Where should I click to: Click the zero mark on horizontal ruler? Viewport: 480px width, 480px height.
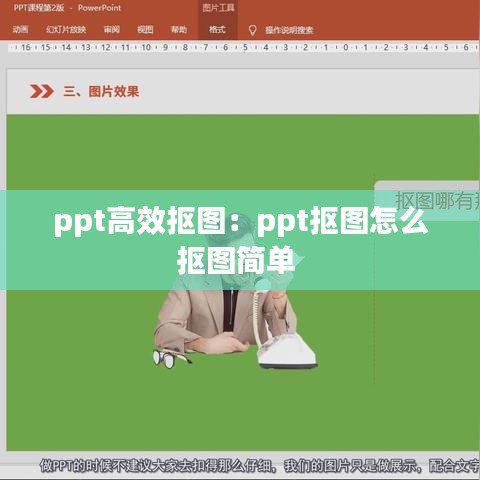pyautogui.click(x=346, y=47)
